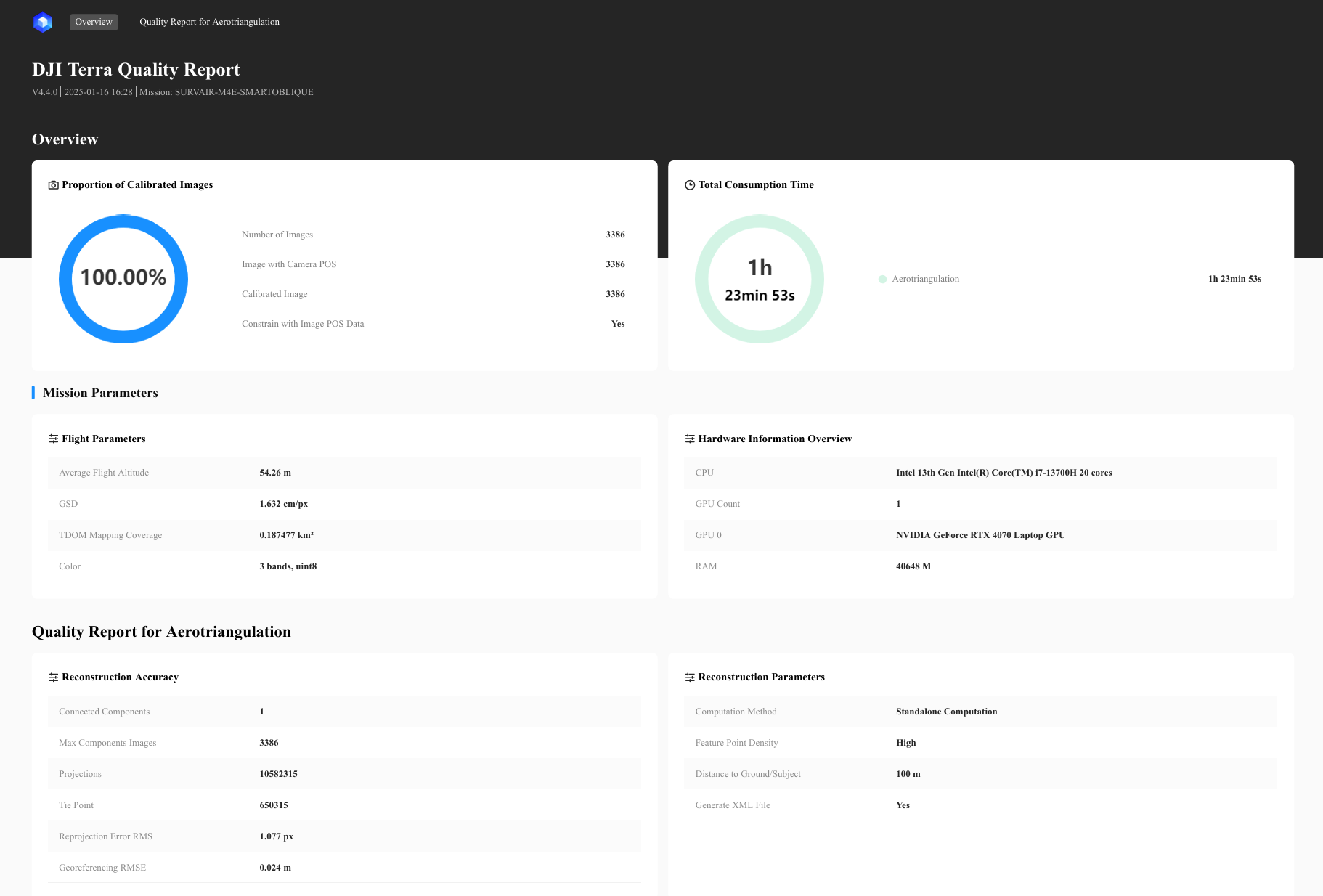The height and width of the screenshot is (896, 1323).
Task: Click the 54.26 m altitude value
Action: [275, 473]
